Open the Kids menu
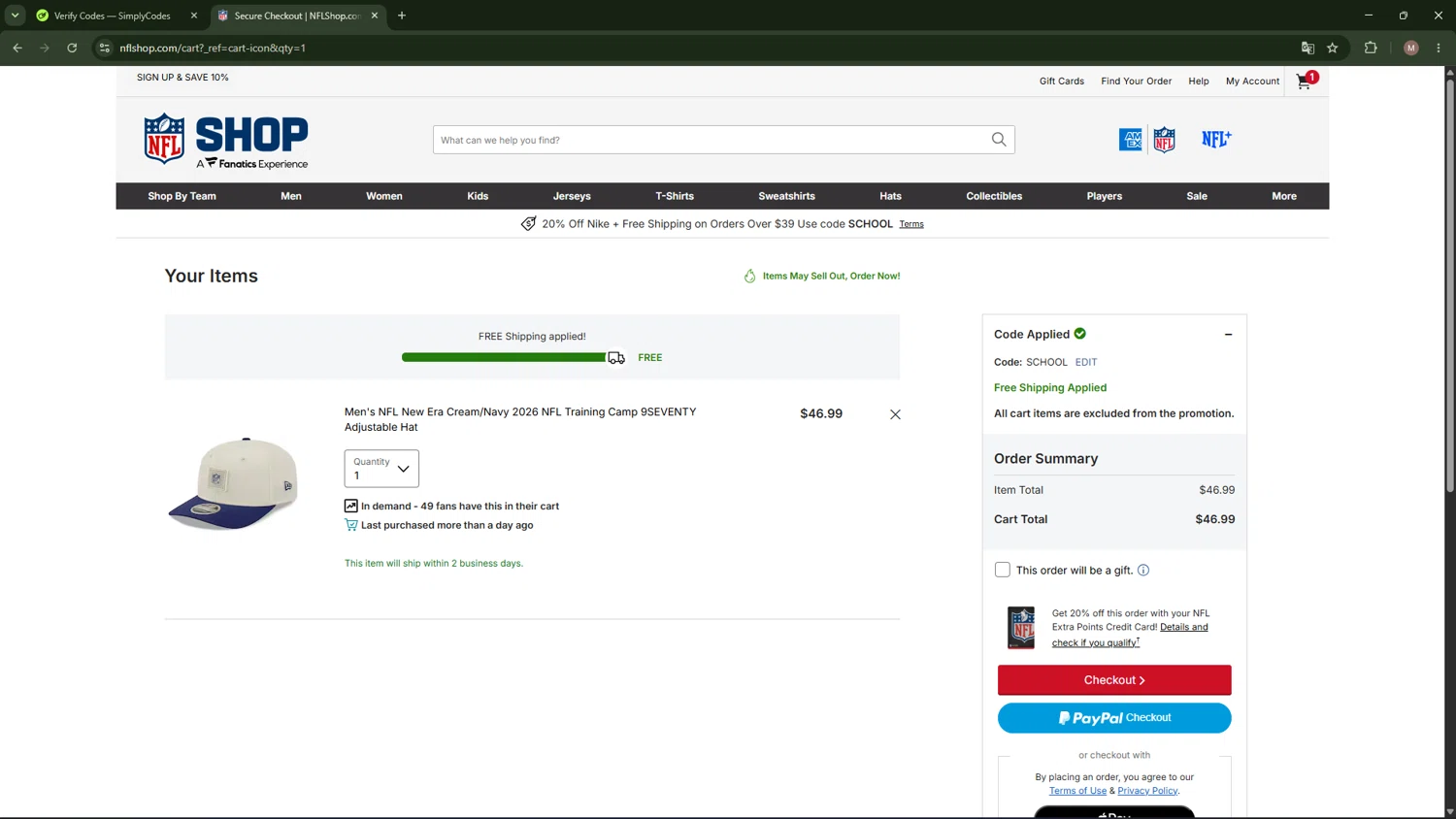Viewport: 1456px width, 819px height. click(478, 196)
